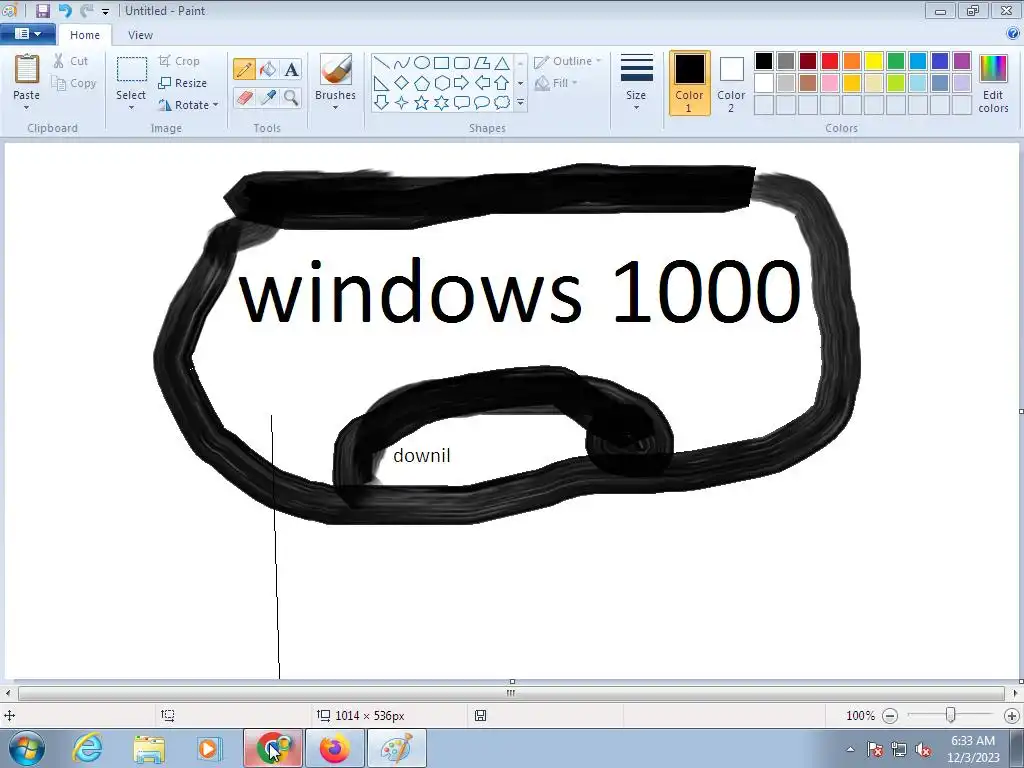Select the Eraser tool
The image size is (1024, 768).
coord(244,98)
